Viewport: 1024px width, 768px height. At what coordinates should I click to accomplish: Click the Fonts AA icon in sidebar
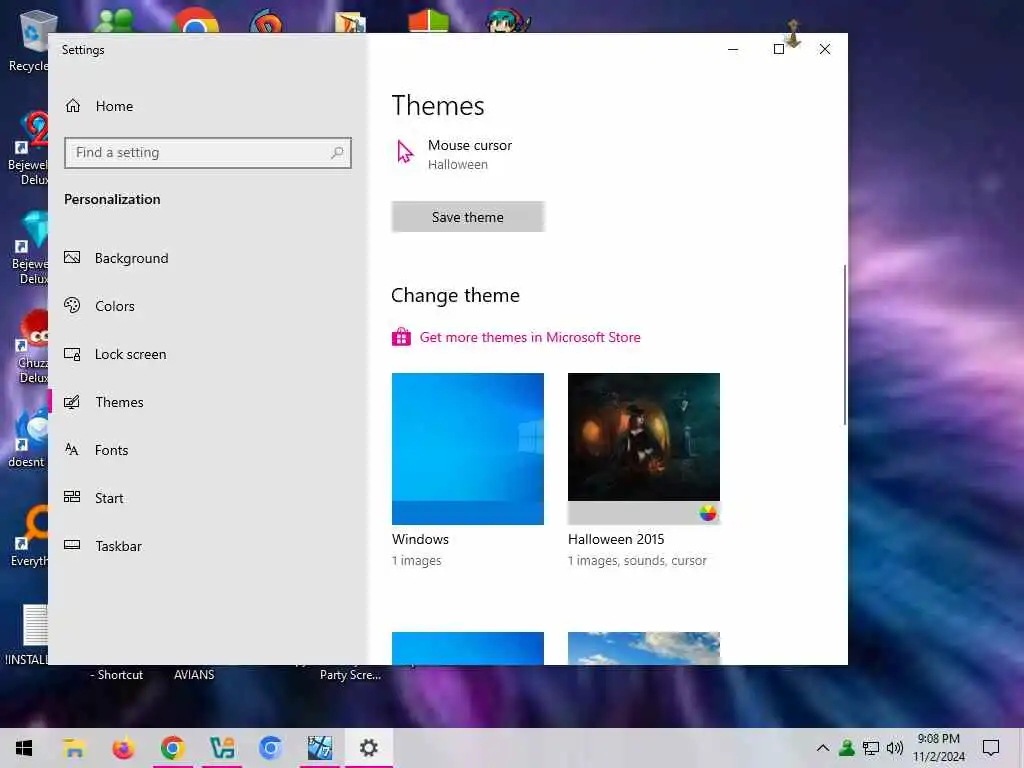click(72, 449)
